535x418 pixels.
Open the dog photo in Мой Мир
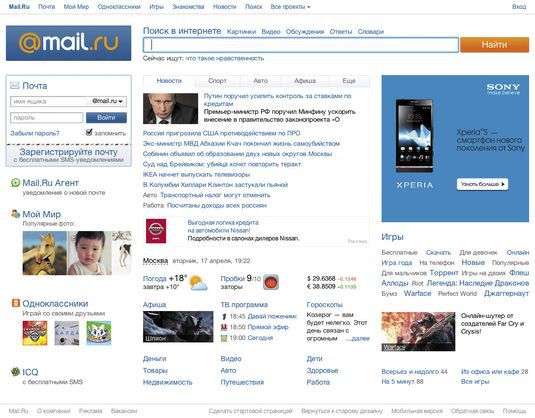tap(122, 253)
